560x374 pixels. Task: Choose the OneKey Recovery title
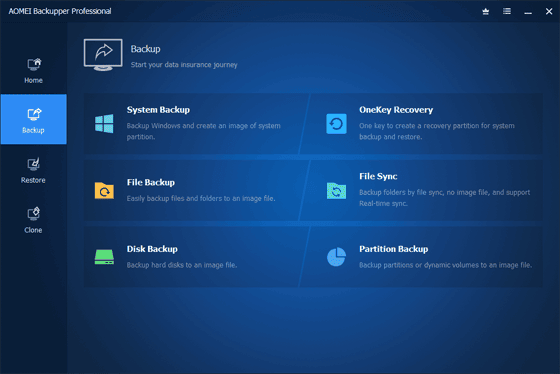[x=396, y=110]
